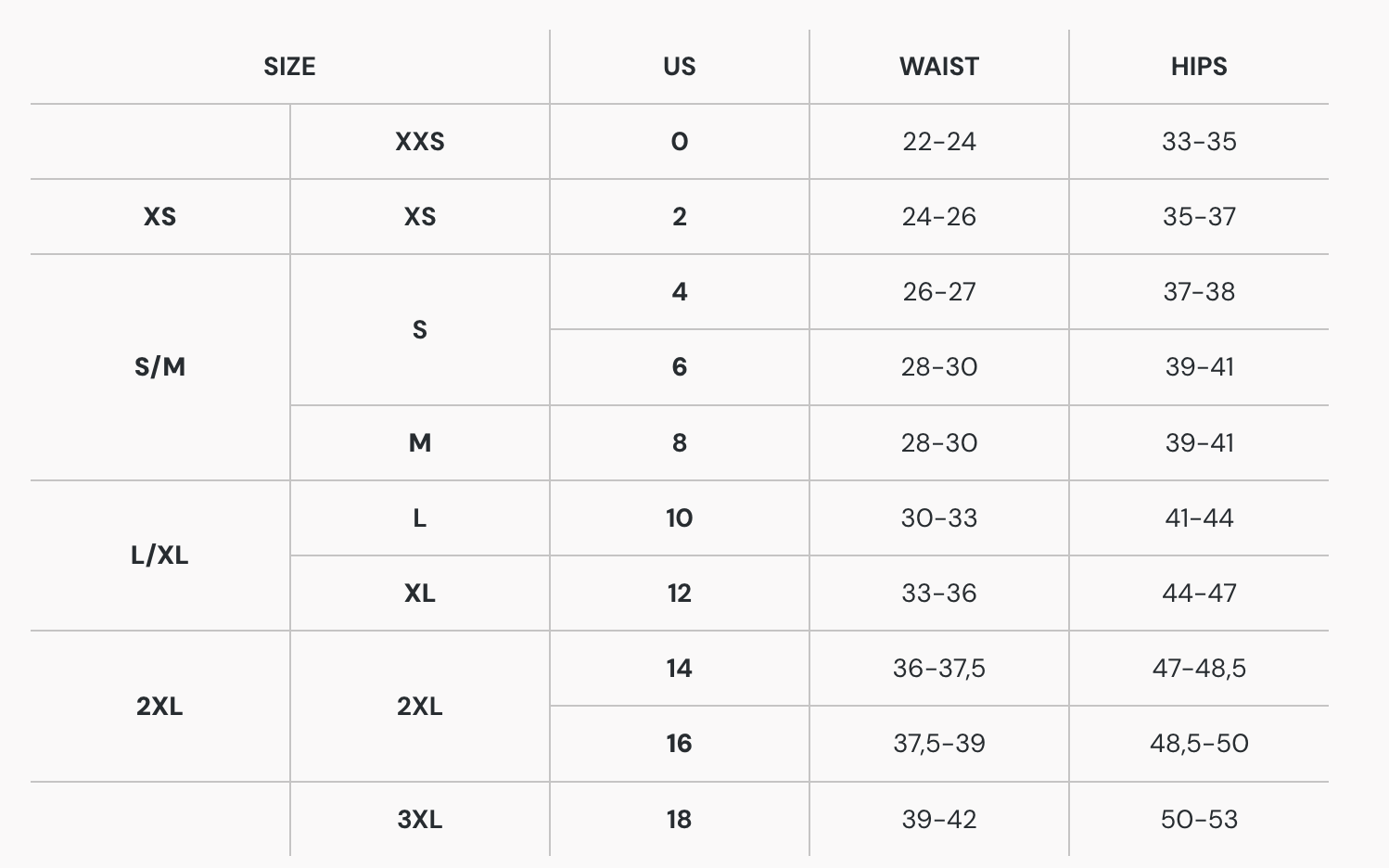Click US size 0 cell
The image size is (1389, 868).
pos(679,142)
